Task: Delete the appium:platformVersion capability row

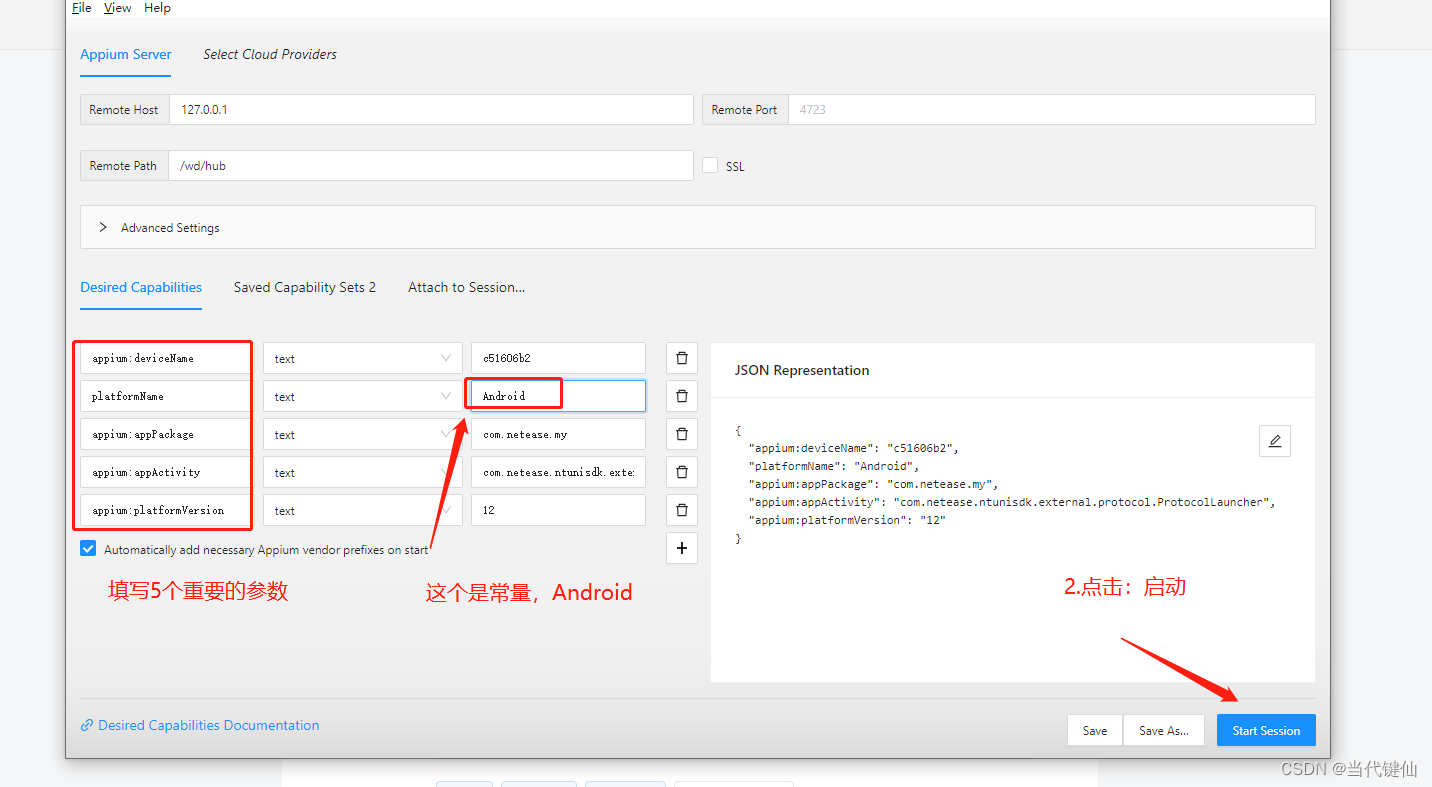Action: click(x=681, y=510)
